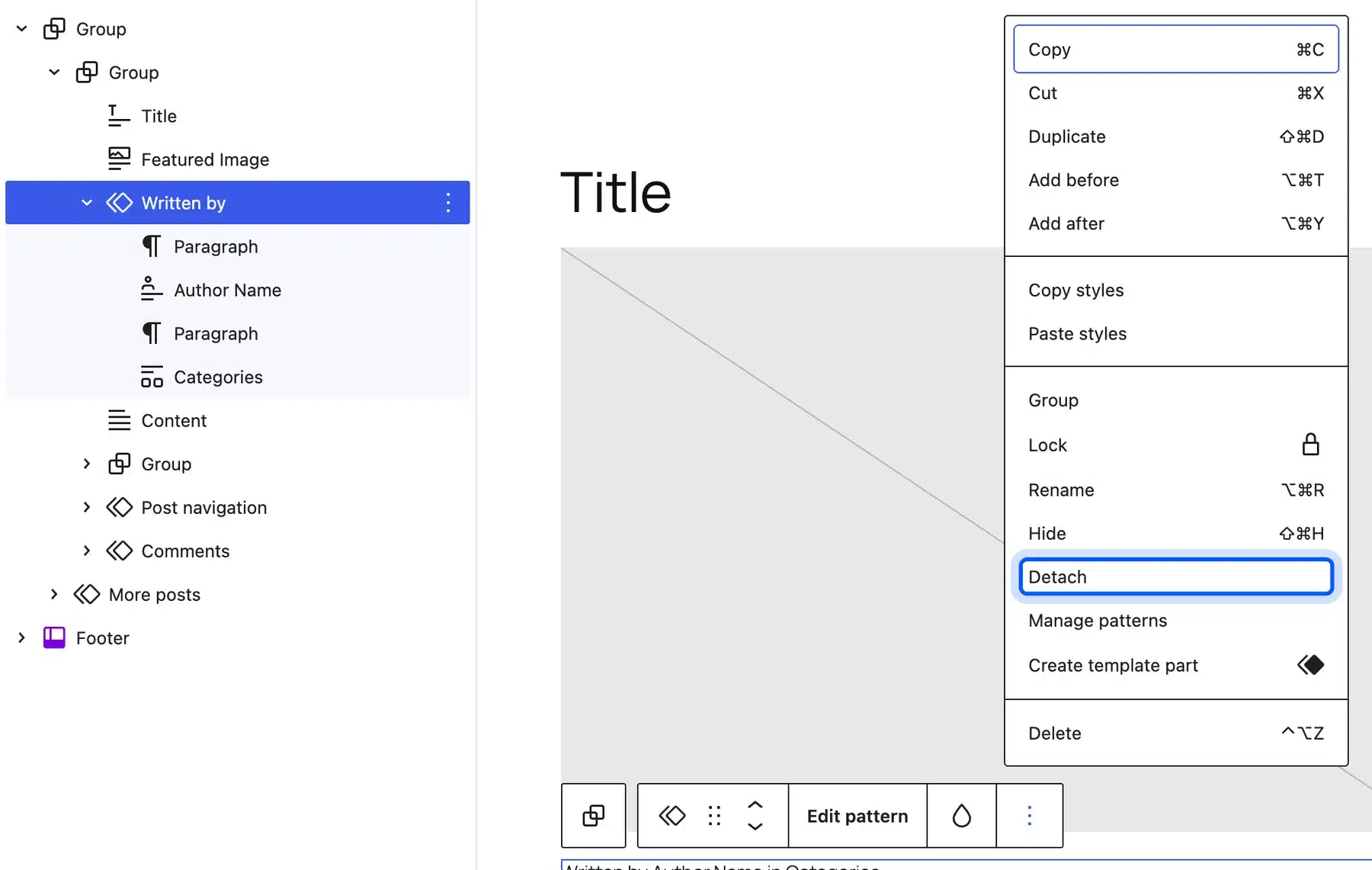Click the Lock padlock icon in menu
This screenshot has height=870, width=1372.
point(1310,445)
